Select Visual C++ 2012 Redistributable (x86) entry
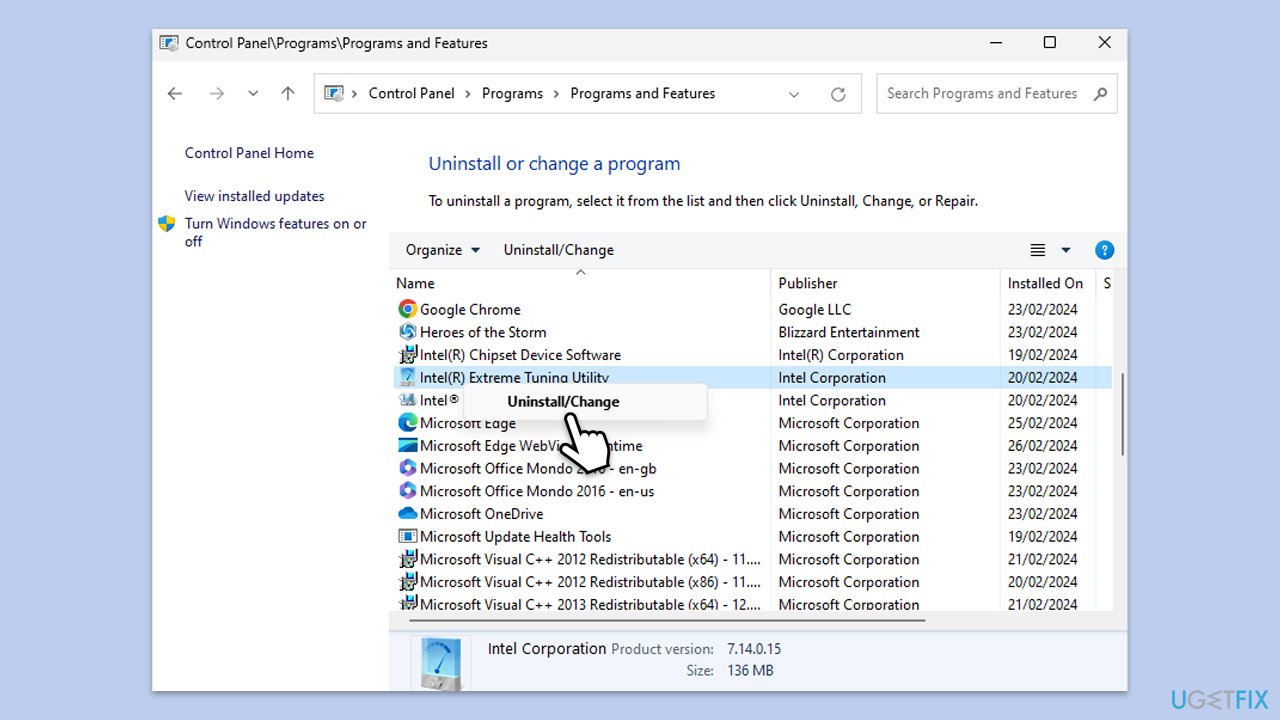The width and height of the screenshot is (1280, 720). 590,582
